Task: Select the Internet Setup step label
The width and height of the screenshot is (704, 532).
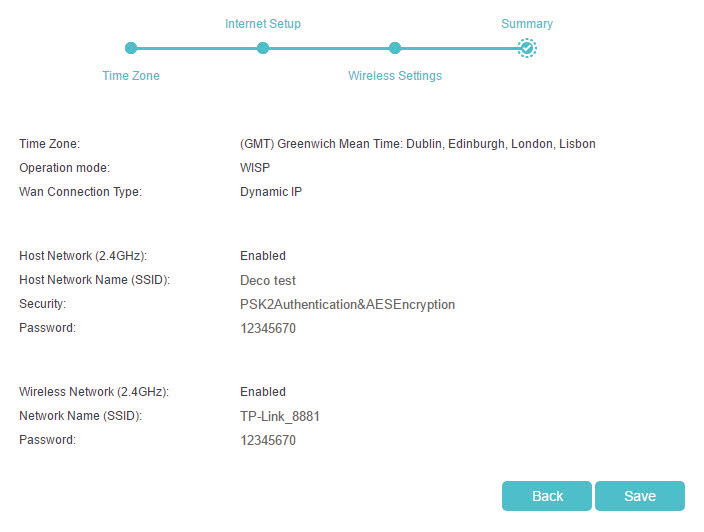Action: click(x=263, y=24)
